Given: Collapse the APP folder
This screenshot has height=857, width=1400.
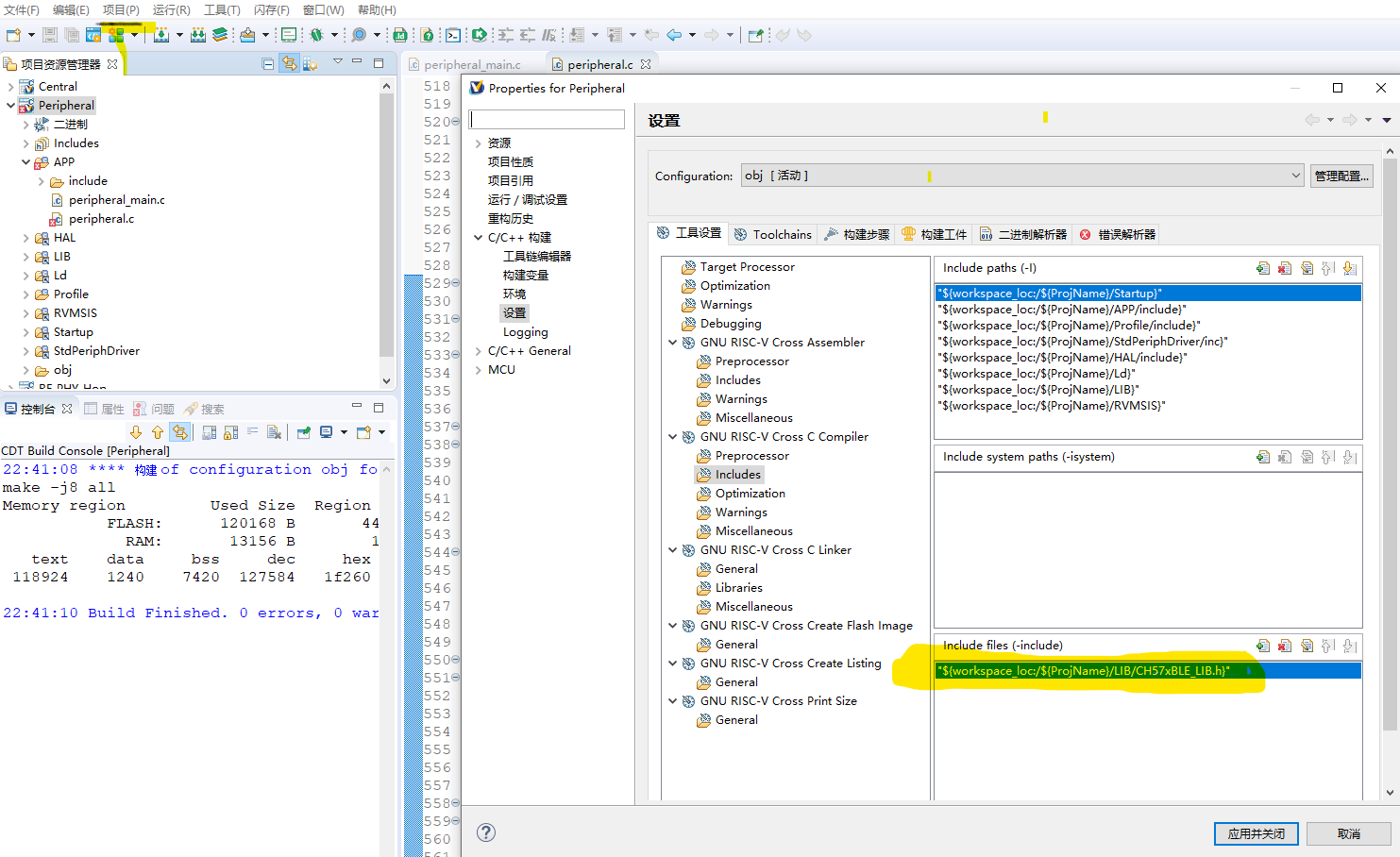Looking at the screenshot, I should click(25, 162).
